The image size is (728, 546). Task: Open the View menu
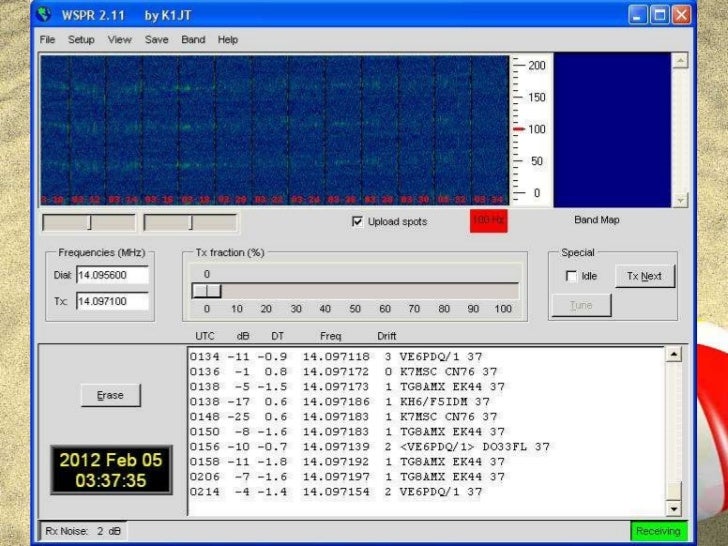click(x=119, y=40)
